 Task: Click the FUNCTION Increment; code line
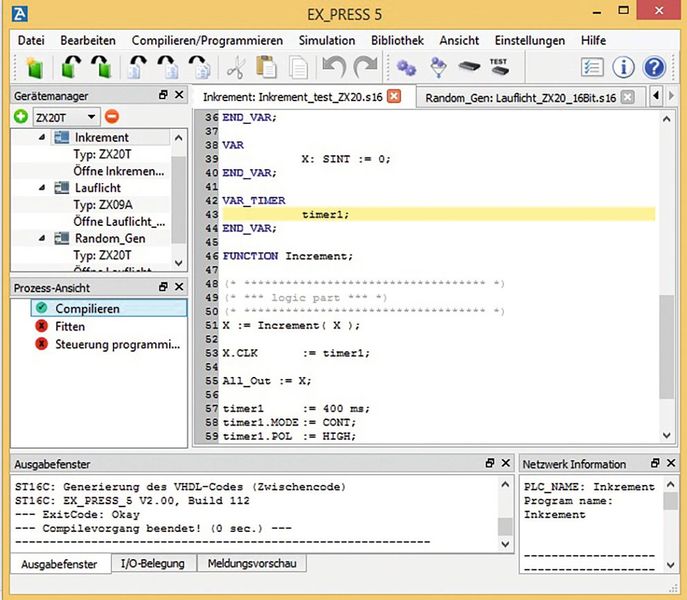point(287,256)
